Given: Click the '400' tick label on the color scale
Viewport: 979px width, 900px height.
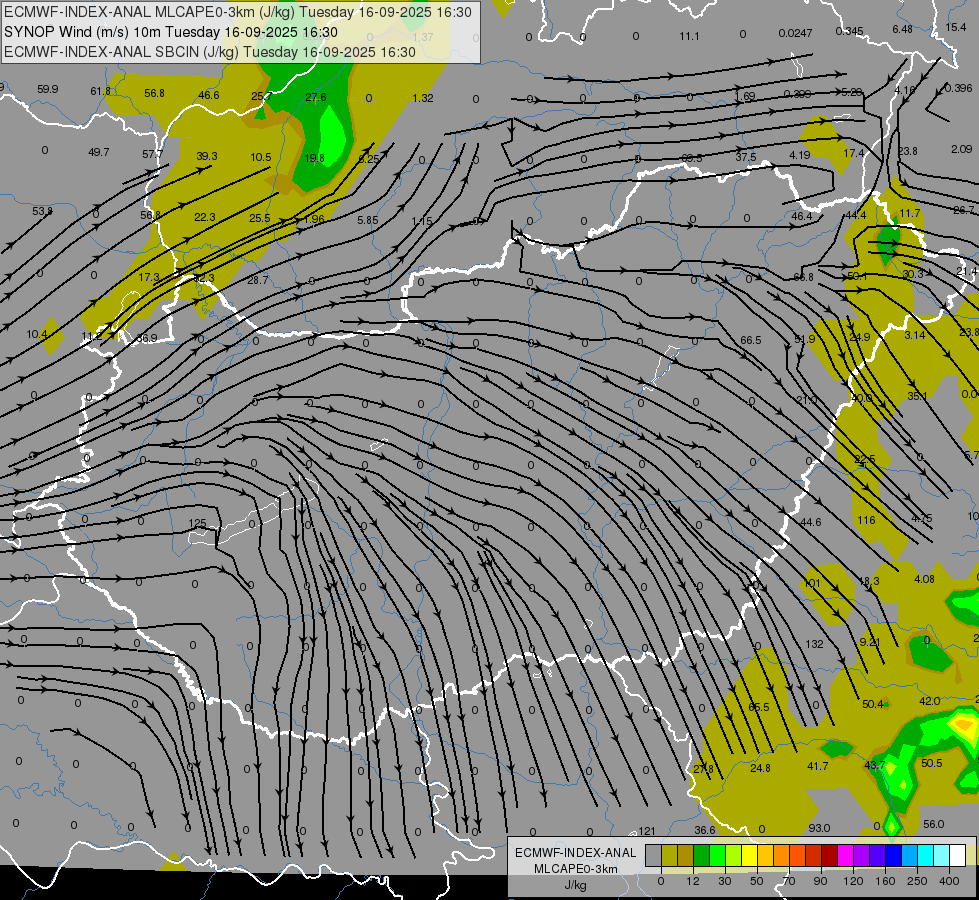Looking at the screenshot, I should tap(949, 881).
